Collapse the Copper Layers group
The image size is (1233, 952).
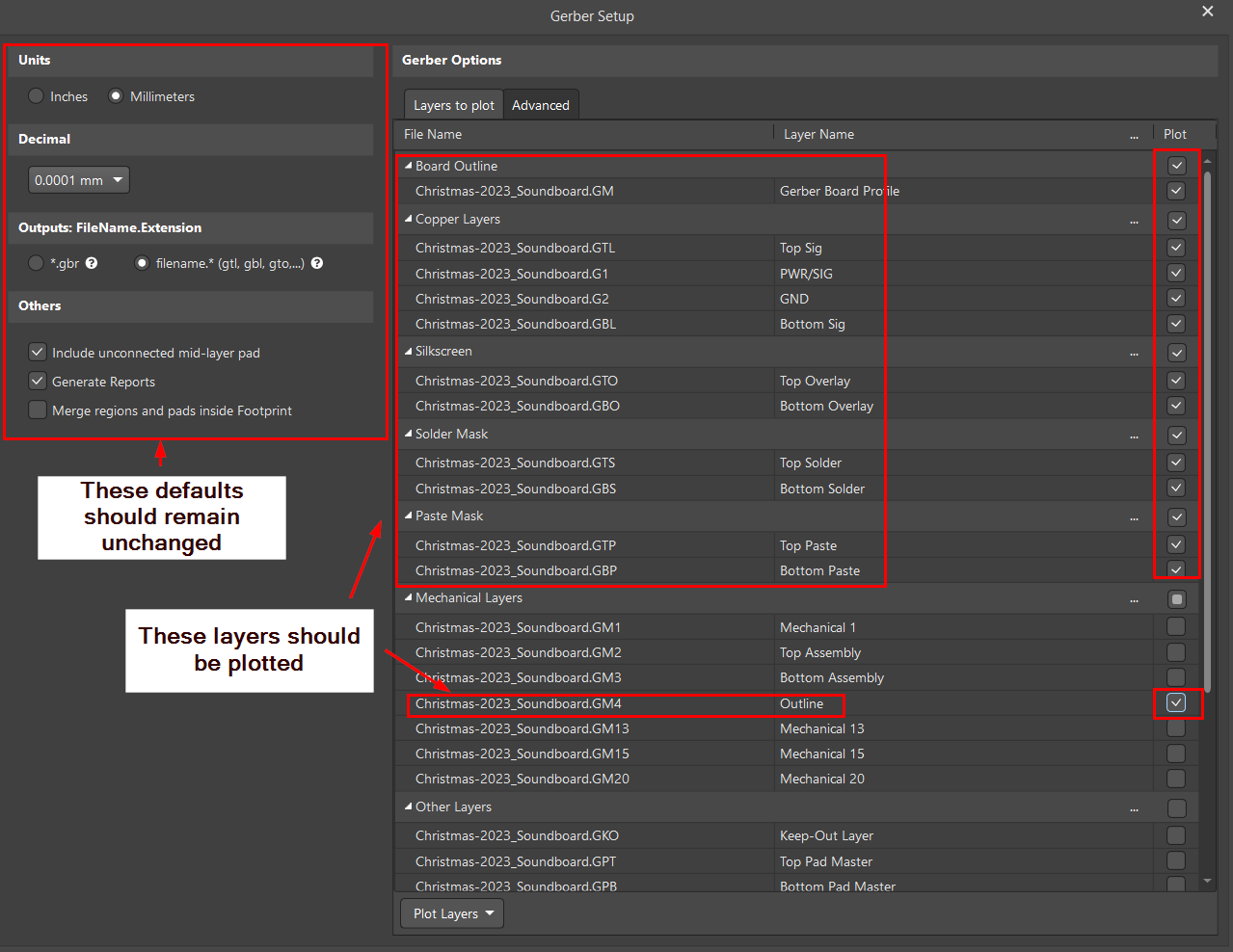tap(409, 219)
